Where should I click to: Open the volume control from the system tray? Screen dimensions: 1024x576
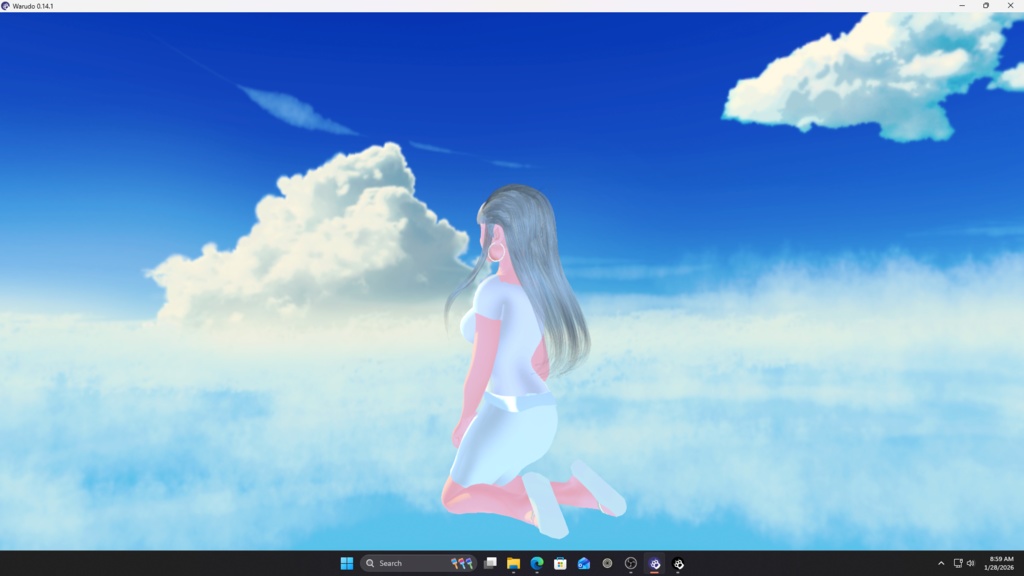(971, 563)
